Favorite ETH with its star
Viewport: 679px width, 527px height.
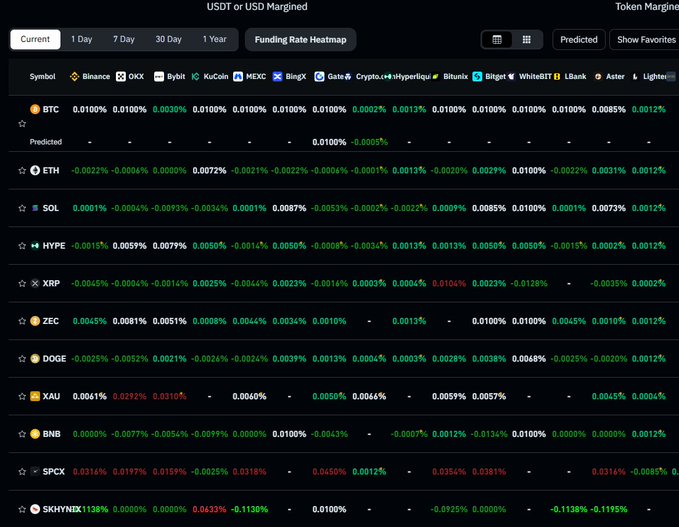[x=22, y=171]
